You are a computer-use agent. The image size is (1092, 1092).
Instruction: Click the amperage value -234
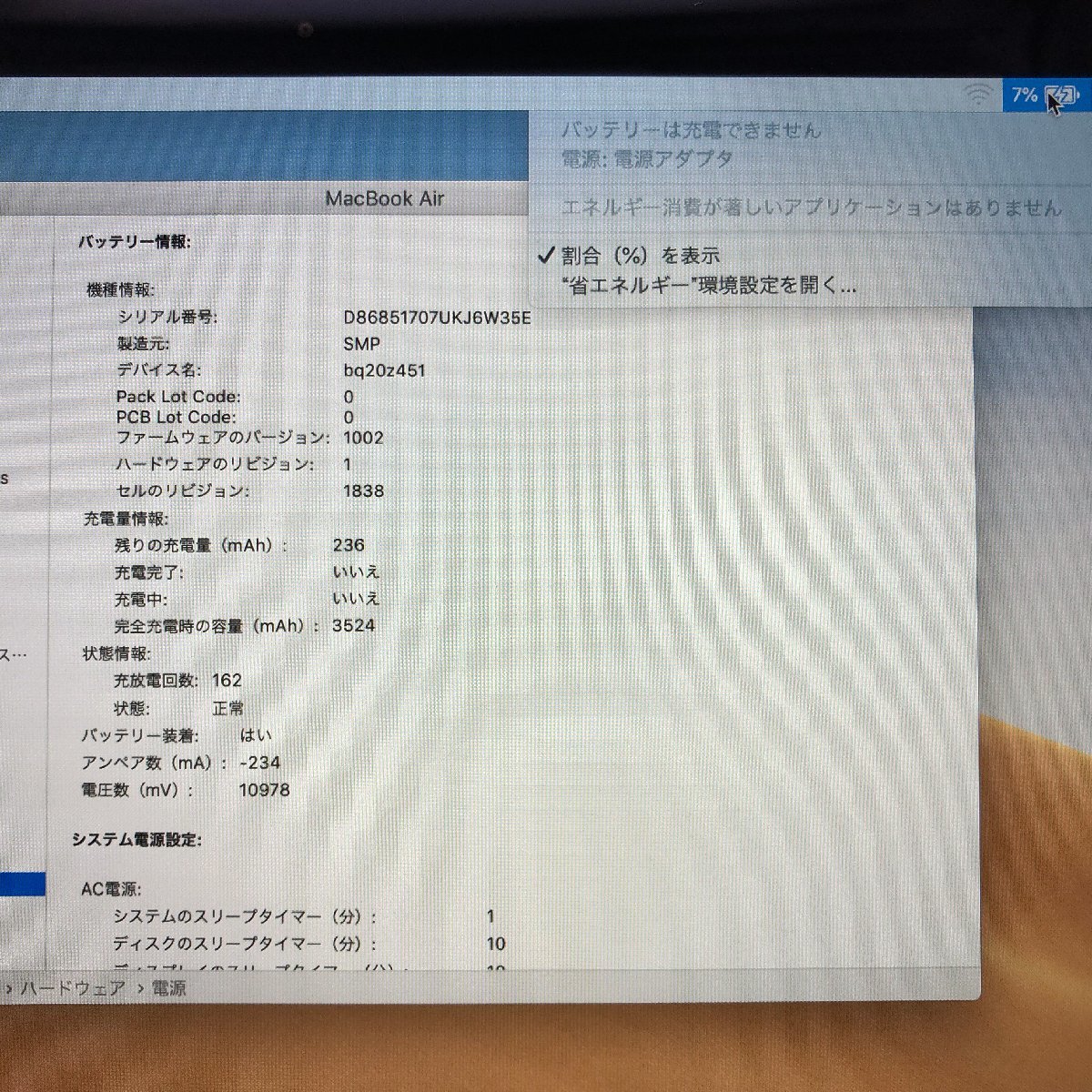tap(259, 763)
